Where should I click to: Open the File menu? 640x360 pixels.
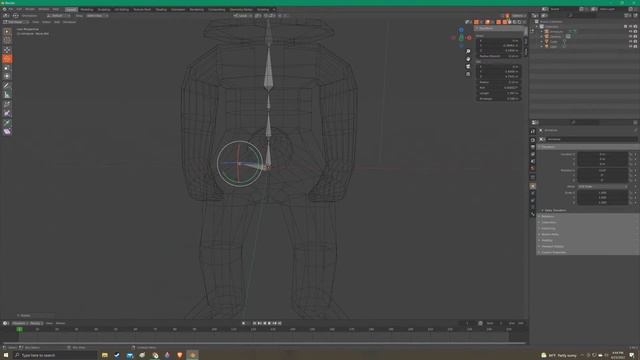11,9
